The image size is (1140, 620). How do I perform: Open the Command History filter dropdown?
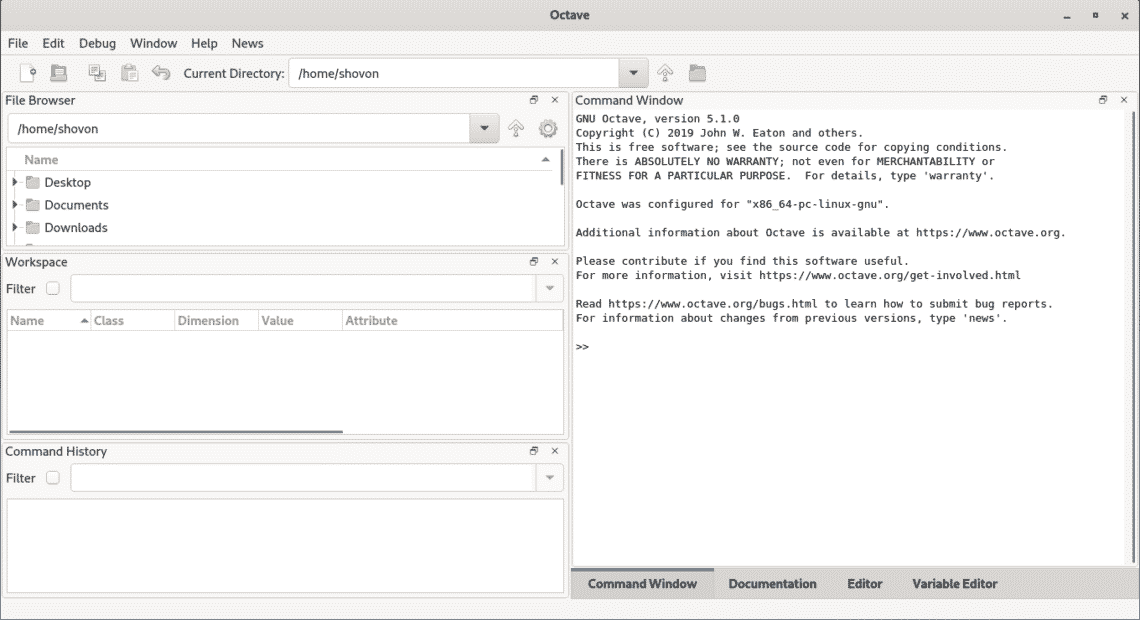click(550, 478)
